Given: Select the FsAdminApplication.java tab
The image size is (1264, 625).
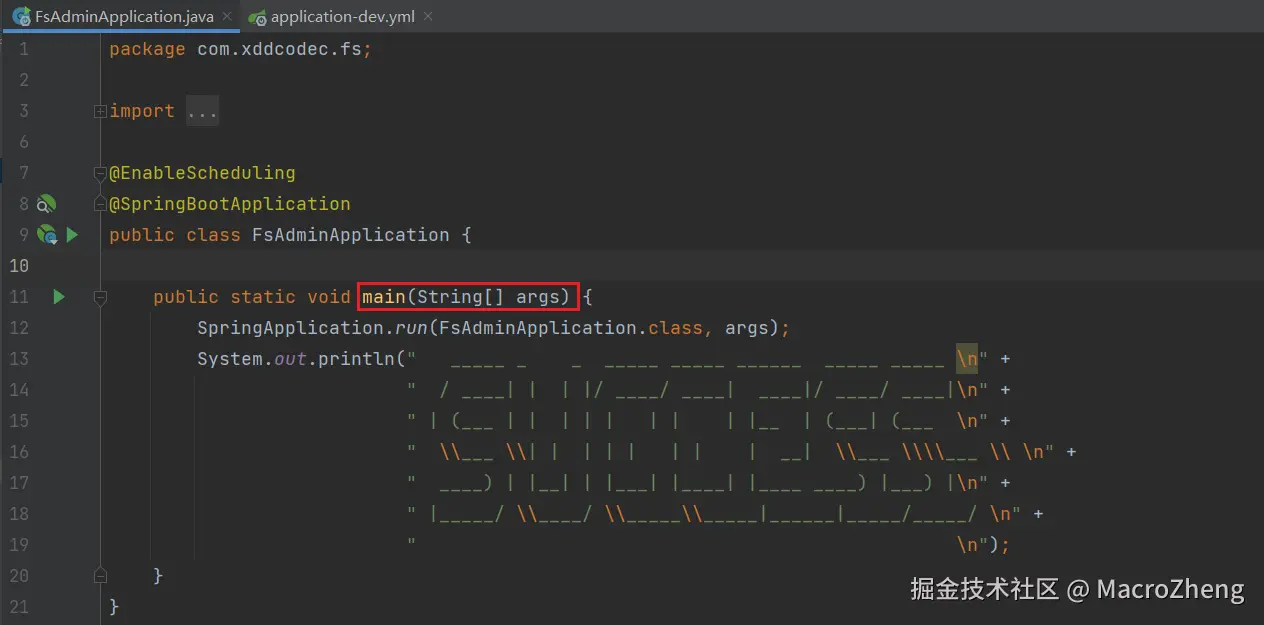Looking at the screenshot, I should [124, 17].
